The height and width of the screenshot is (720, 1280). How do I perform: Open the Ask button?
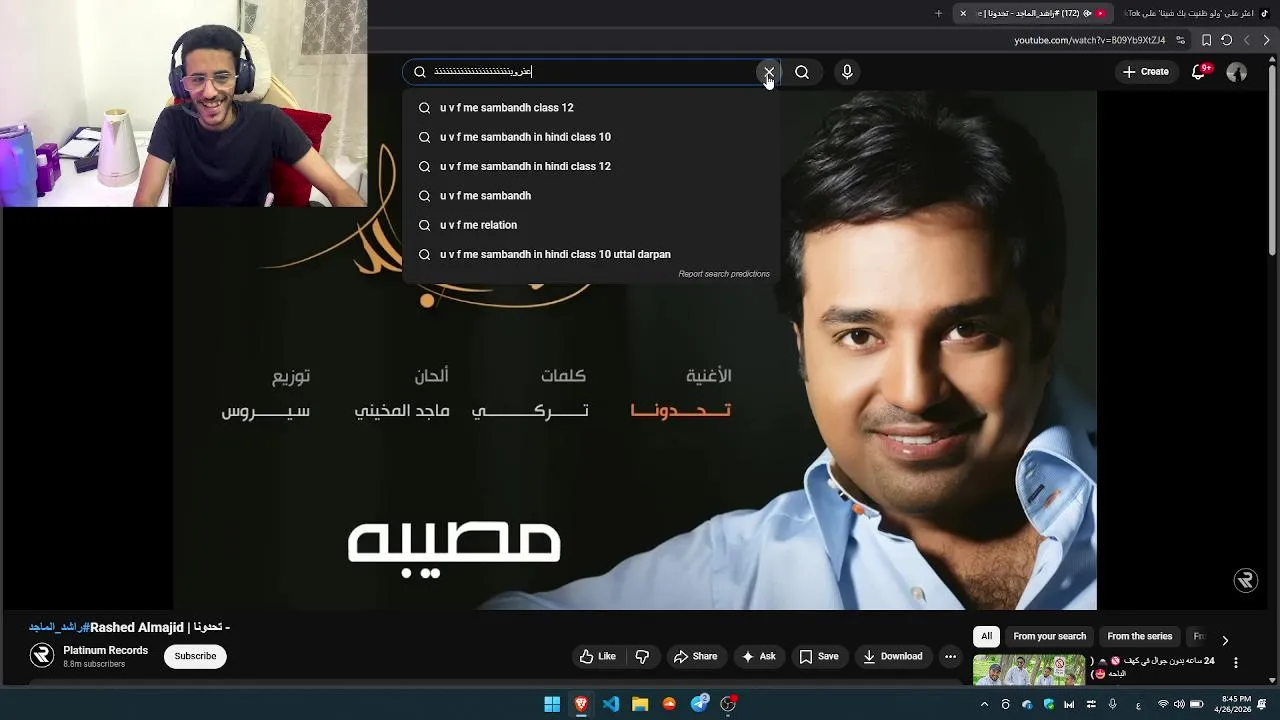pos(758,656)
